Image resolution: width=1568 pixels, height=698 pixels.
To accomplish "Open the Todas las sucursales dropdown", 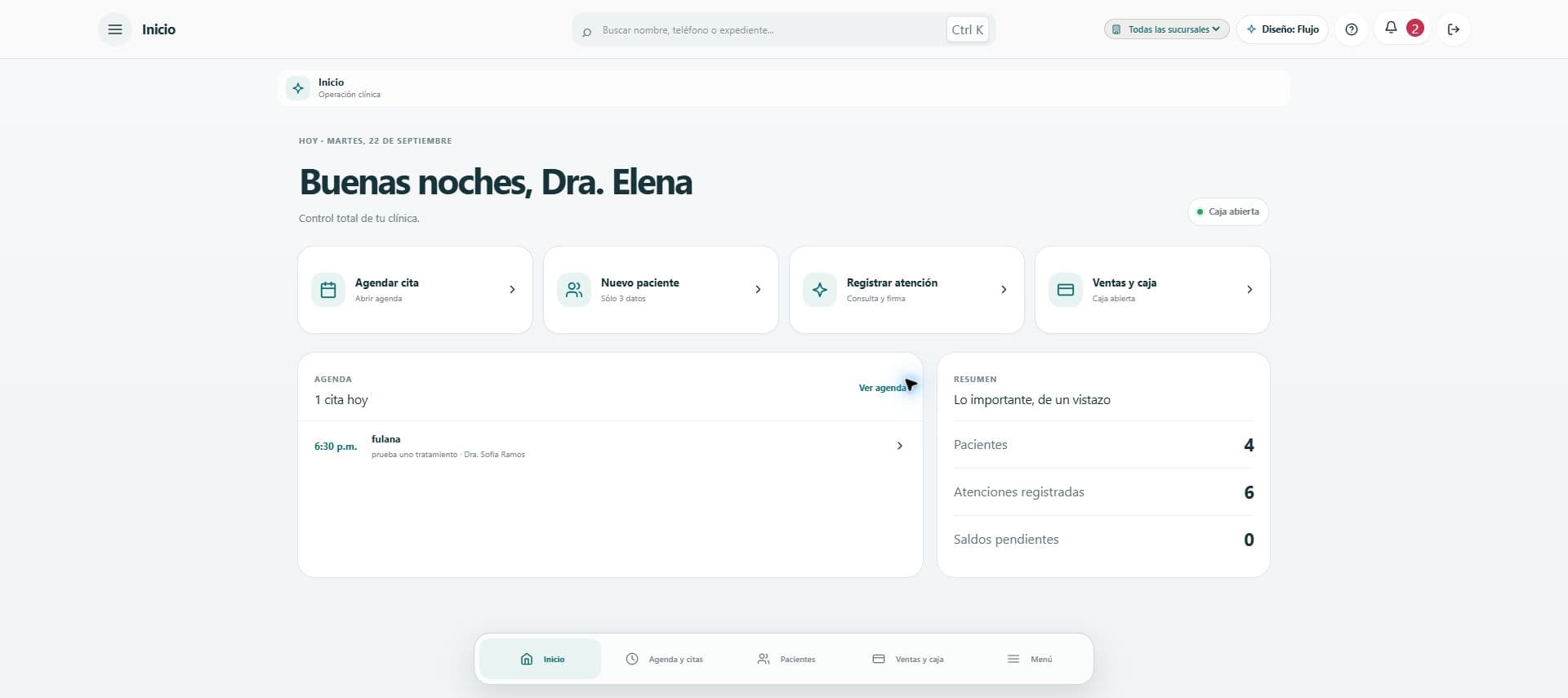I will click(x=1167, y=29).
